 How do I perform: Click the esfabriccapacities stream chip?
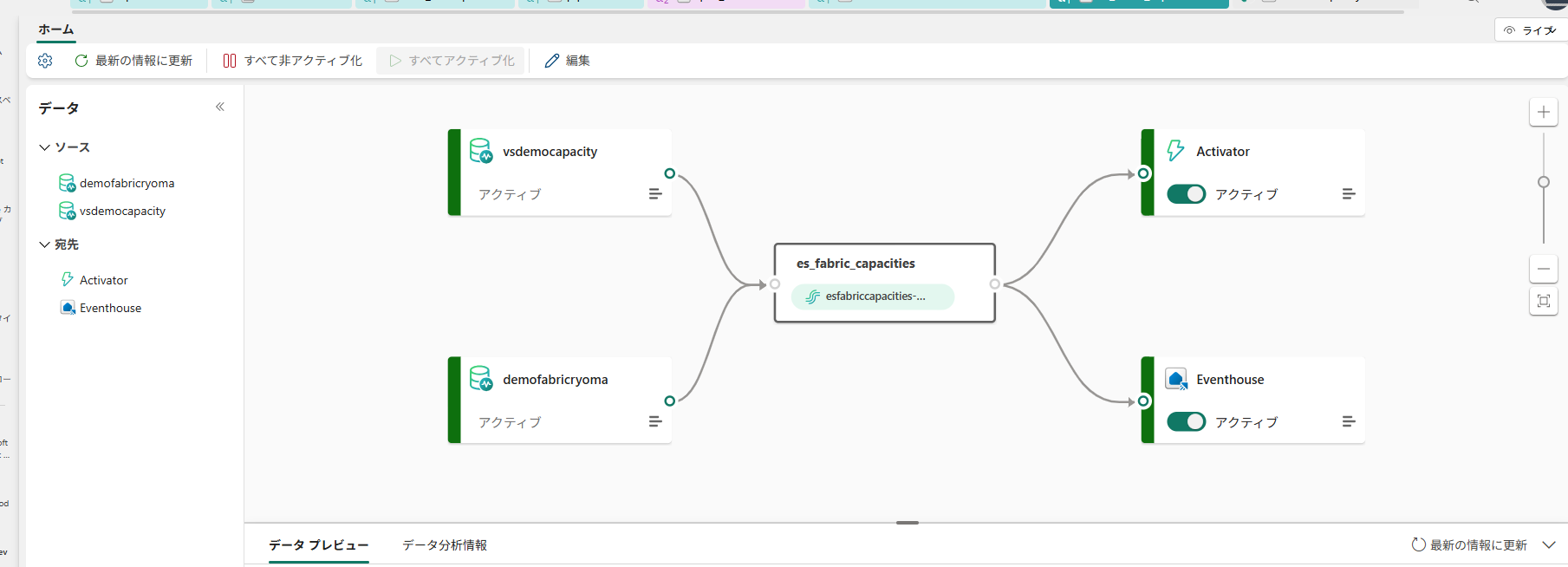point(873,297)
